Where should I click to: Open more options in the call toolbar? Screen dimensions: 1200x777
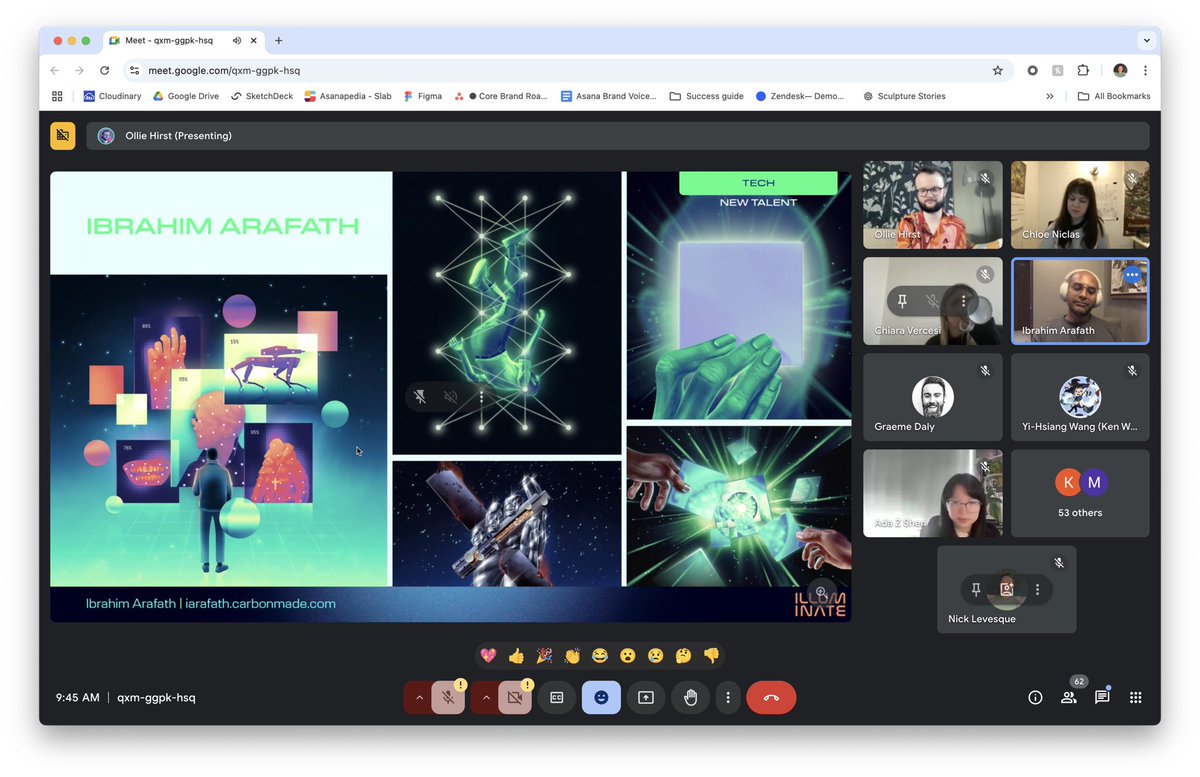tap(728, 697)
